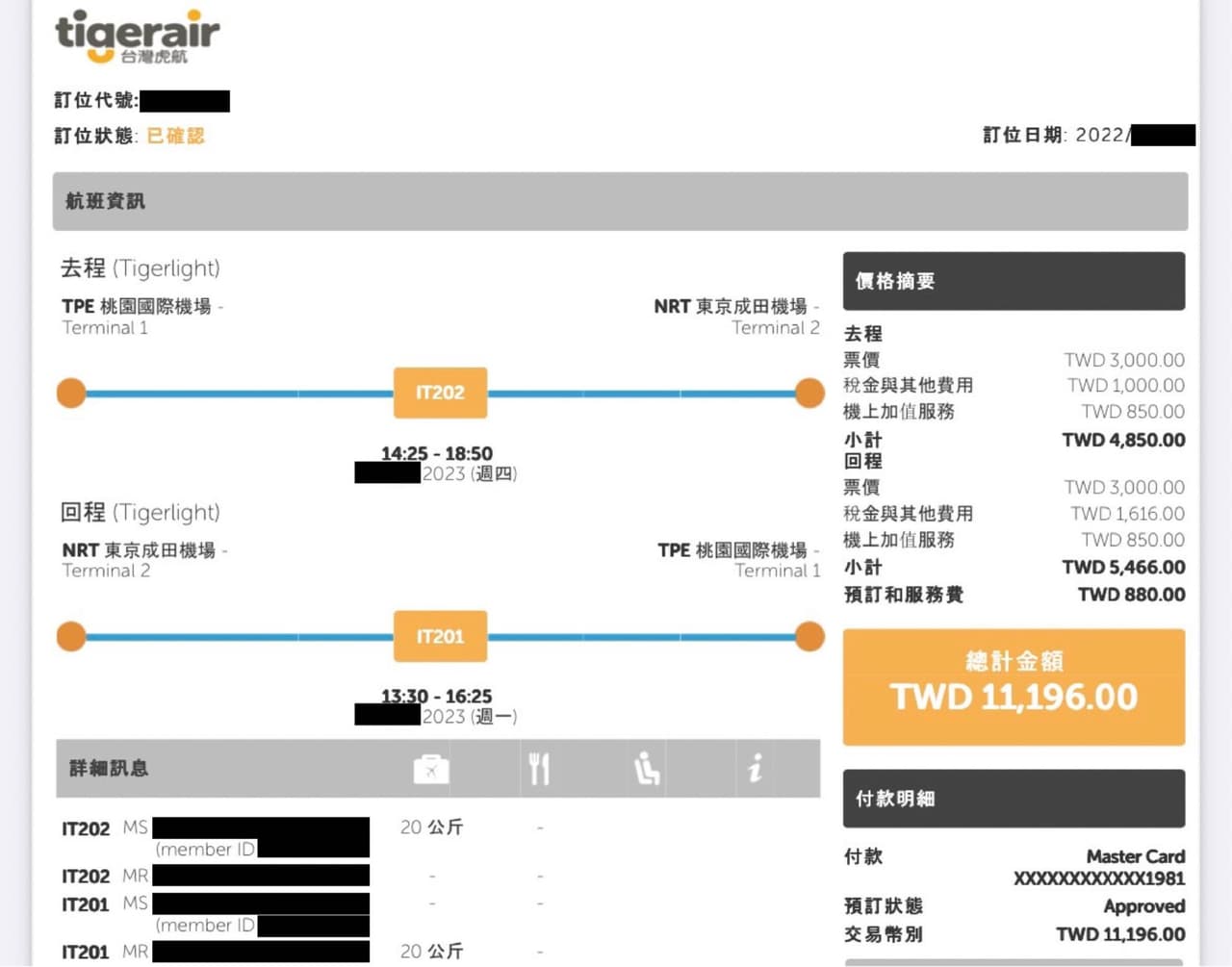Click the Master Card payment text
This screenshot has height=967, width=1232.
click(x=1136, y=856)
